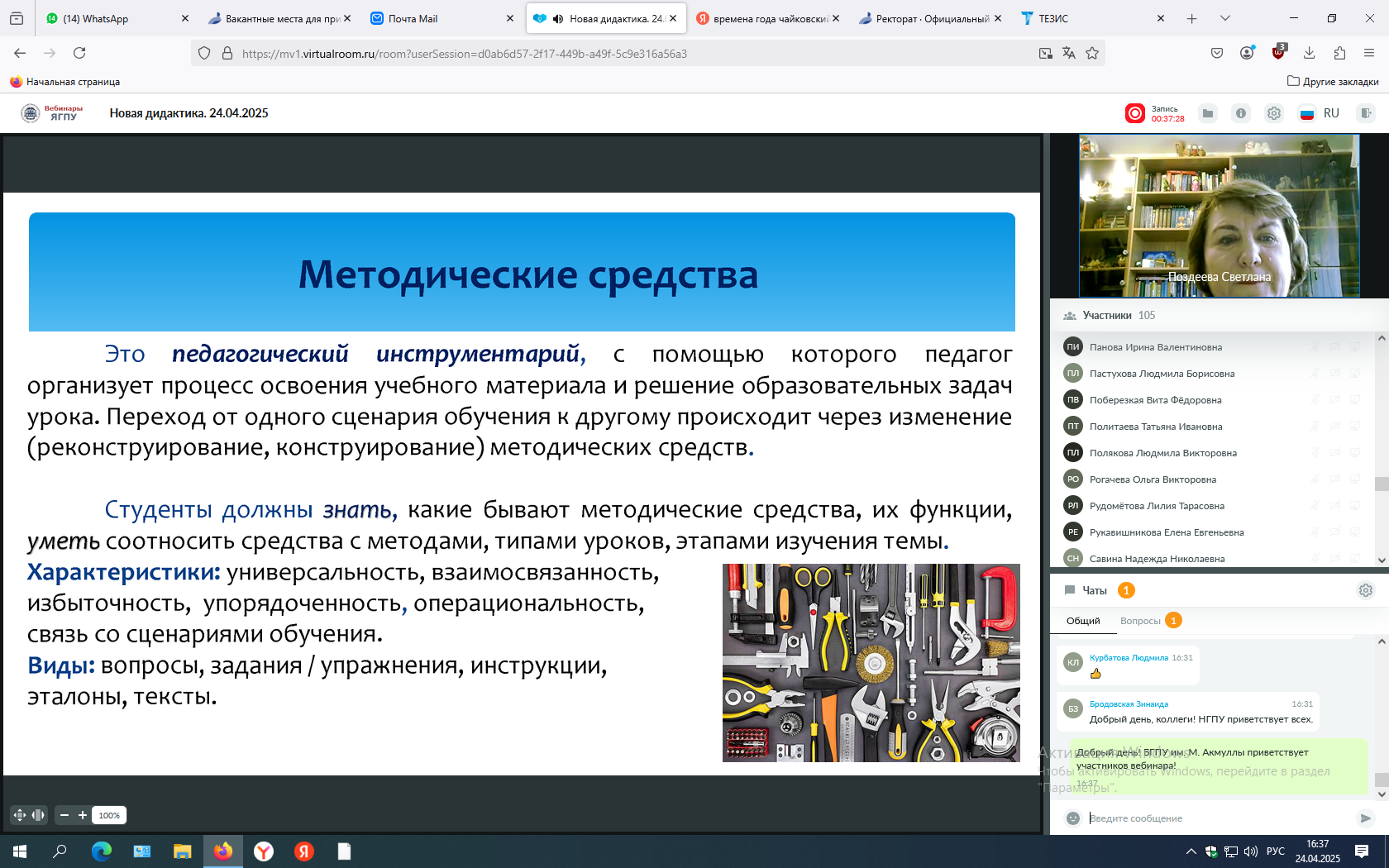The height and width of the screenshot is (868, 1389).
Task: Click the Курбатова Людмила name in chat
Action: (1129, 658)
